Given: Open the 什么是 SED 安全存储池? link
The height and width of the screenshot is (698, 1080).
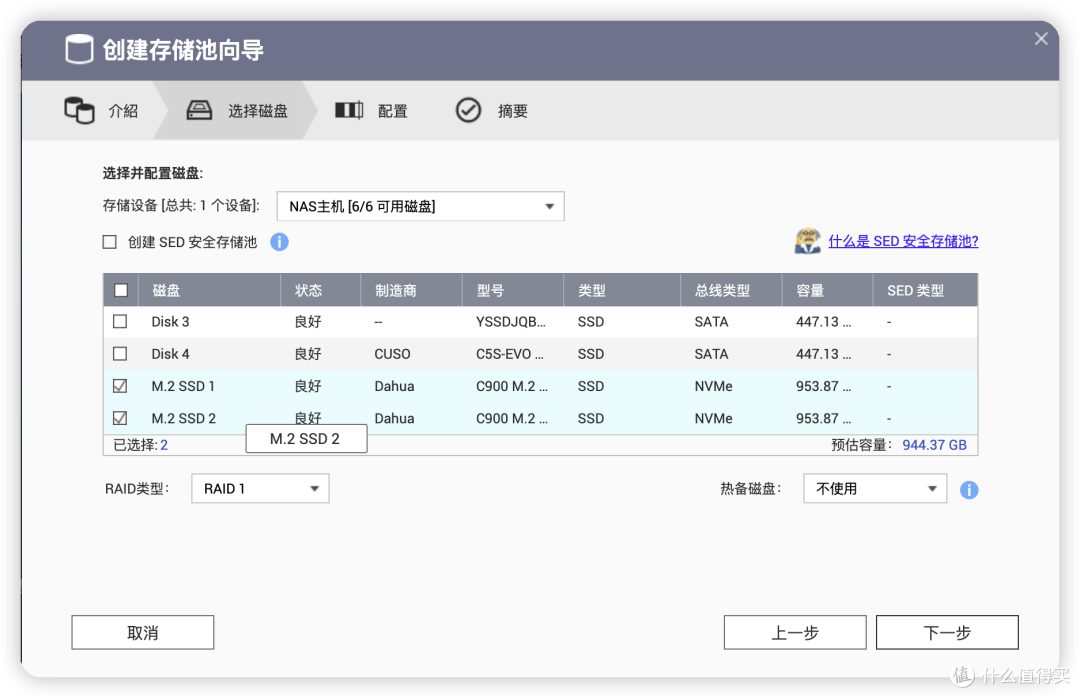Looking at the screenshot, I should point(903,241).
